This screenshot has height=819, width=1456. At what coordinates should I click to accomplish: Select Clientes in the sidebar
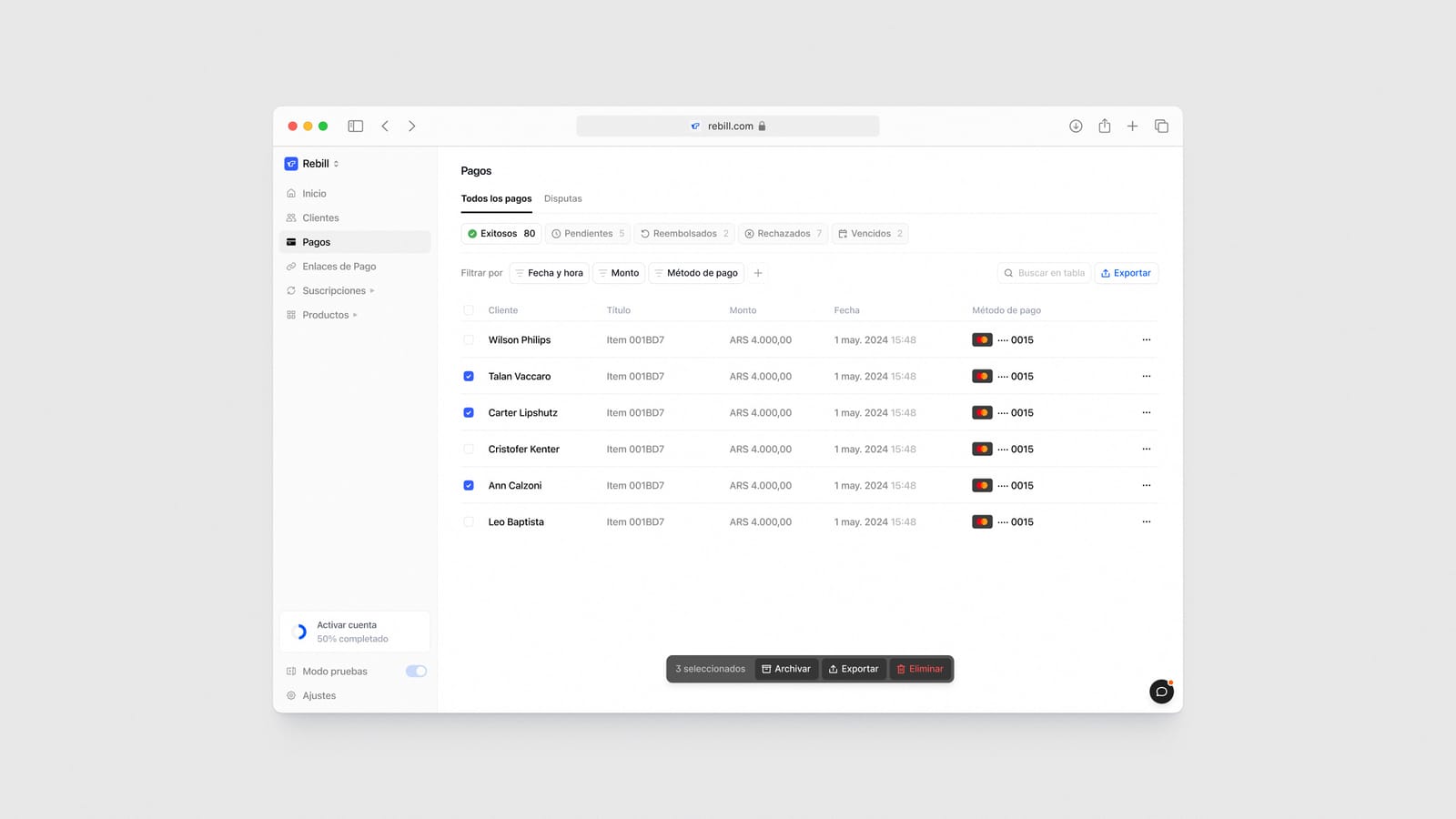point(320,217)
